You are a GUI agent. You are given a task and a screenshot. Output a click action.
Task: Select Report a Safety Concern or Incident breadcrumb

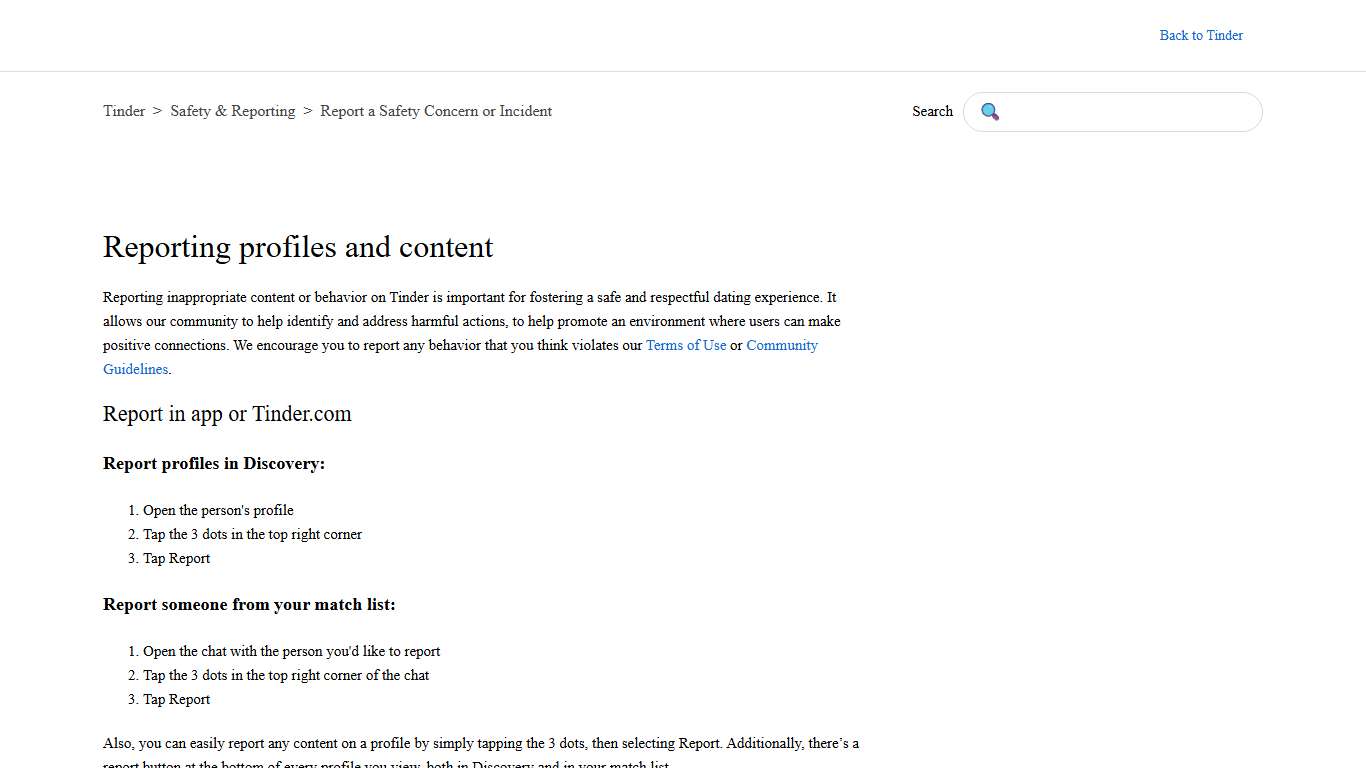(436, 111)
